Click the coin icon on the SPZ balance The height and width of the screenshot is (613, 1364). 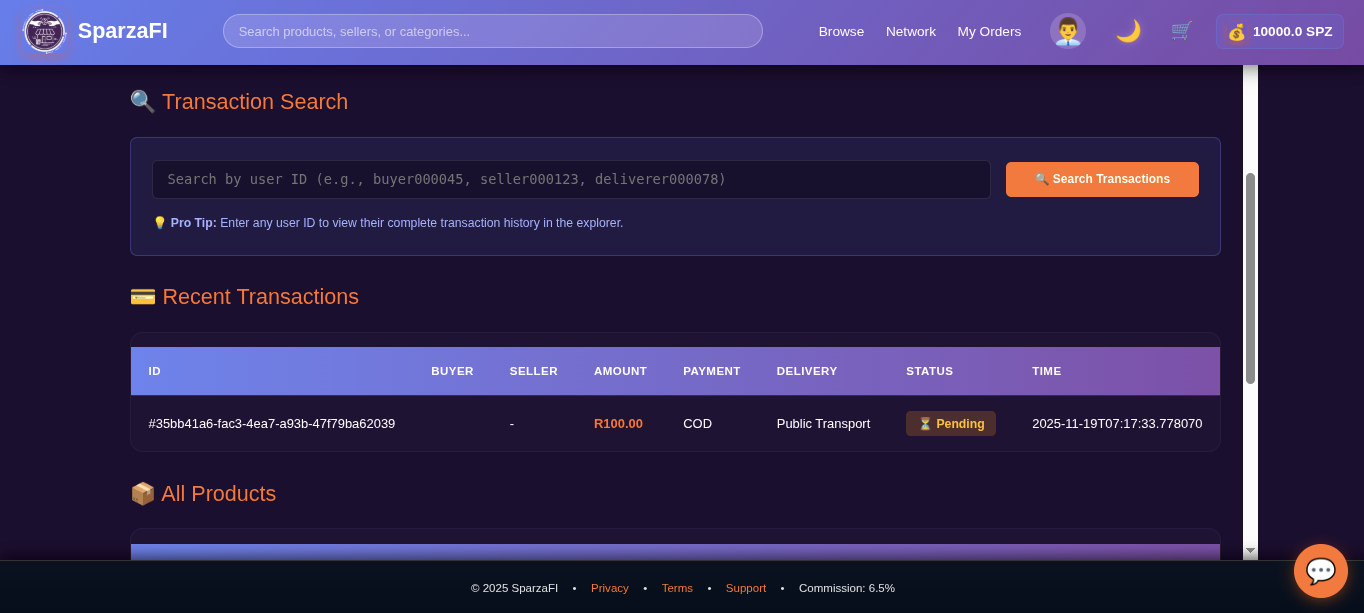1237,31
